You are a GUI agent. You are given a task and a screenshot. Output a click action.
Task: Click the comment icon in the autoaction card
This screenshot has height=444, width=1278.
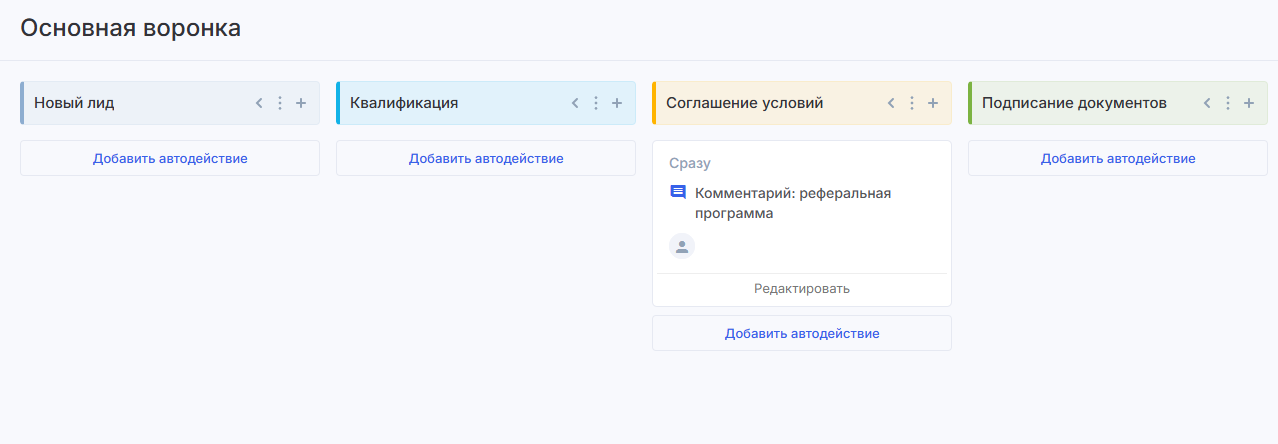(x=678, y=193)
